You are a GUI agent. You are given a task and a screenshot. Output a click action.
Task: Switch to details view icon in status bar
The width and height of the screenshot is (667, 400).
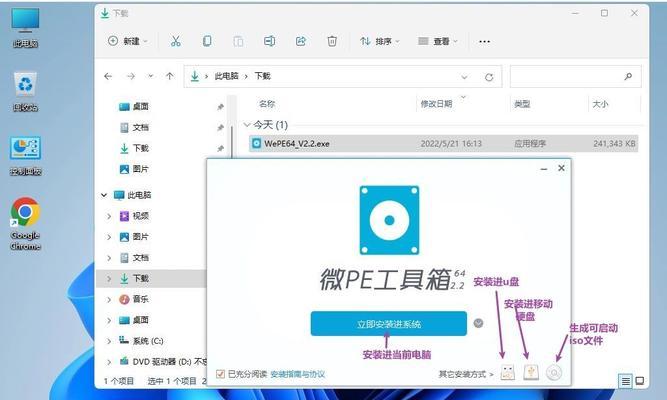[625, 381]
